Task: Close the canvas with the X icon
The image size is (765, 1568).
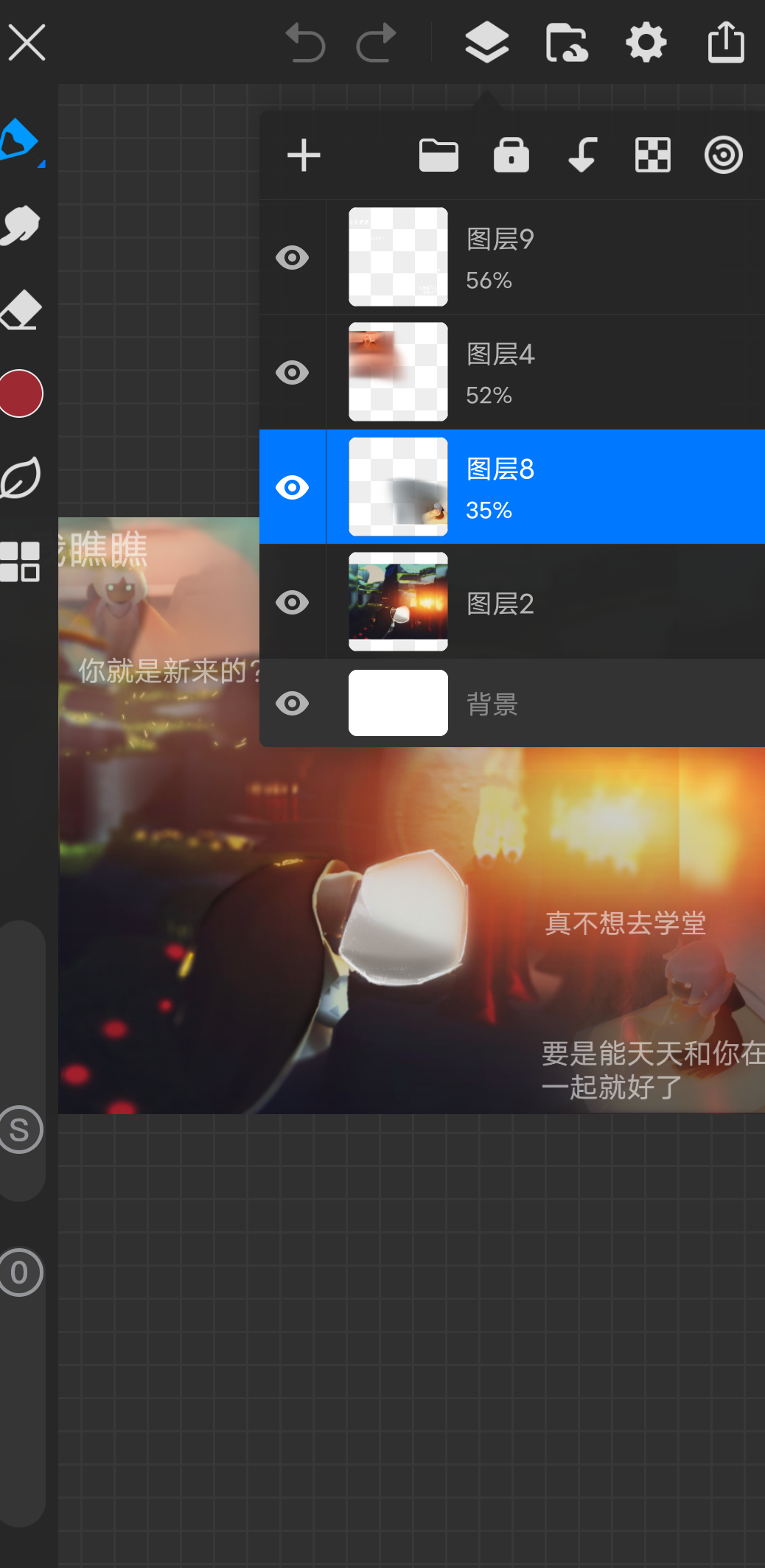Action: 27,42
